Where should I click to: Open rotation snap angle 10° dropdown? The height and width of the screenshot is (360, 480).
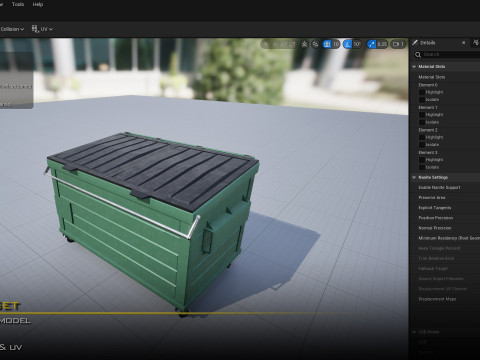357,44
